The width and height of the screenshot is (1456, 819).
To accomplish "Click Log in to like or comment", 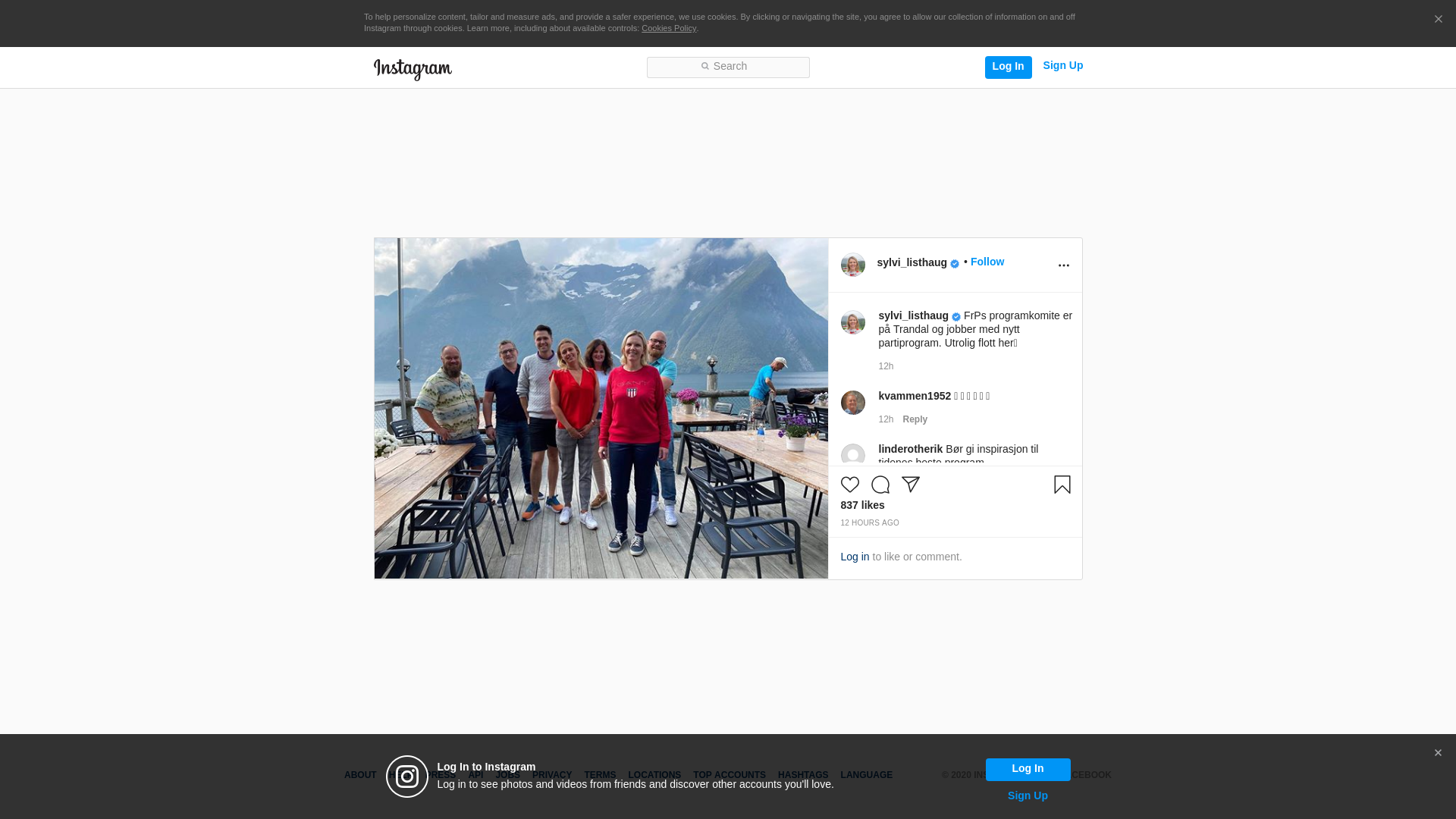I will 855,557.
